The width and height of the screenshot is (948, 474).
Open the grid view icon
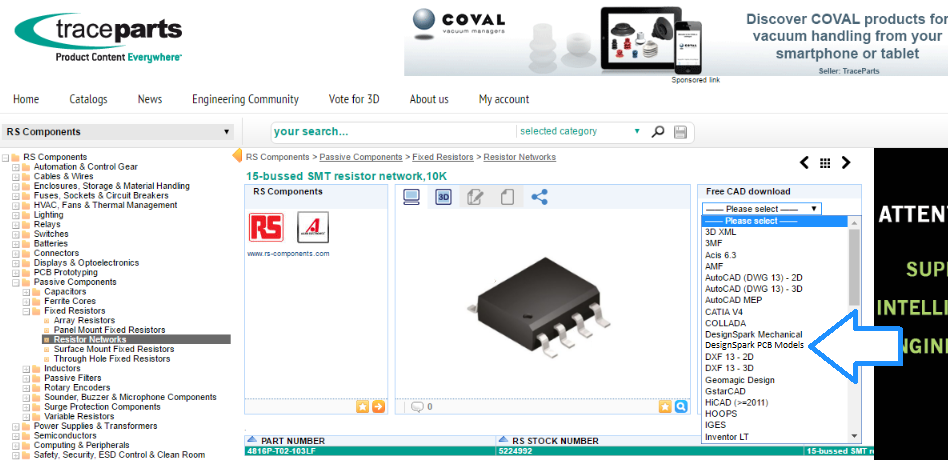(825, 163)
